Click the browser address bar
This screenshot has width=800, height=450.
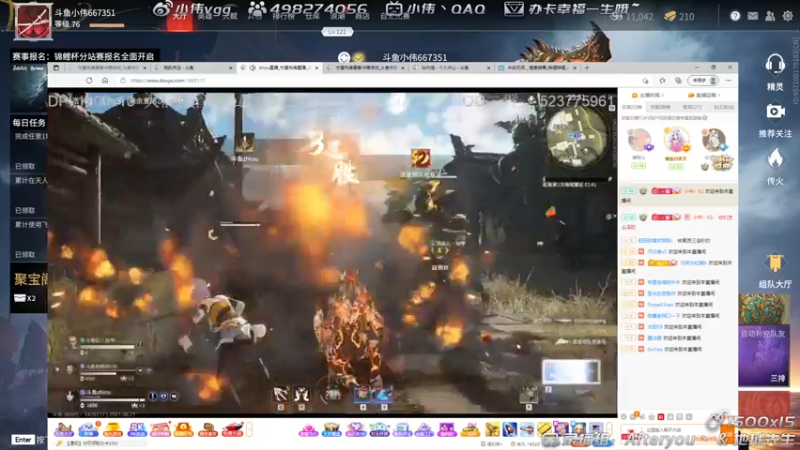click(x=378, y=81)
